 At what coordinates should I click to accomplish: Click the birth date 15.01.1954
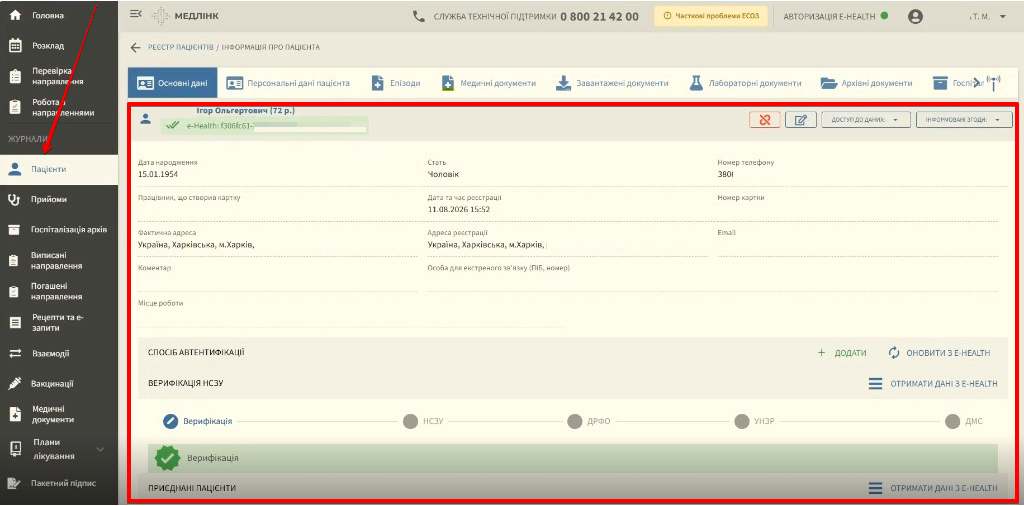click(158, 174)
